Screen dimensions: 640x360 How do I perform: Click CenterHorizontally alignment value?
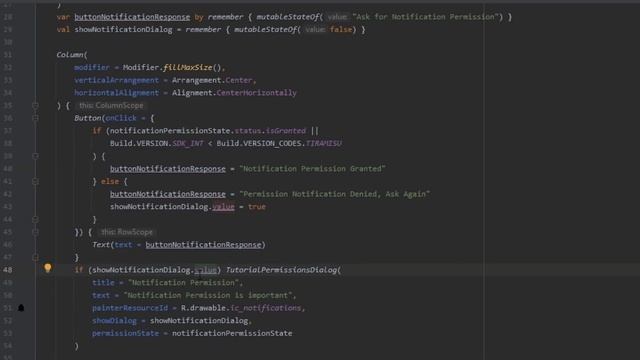[256, 93]
